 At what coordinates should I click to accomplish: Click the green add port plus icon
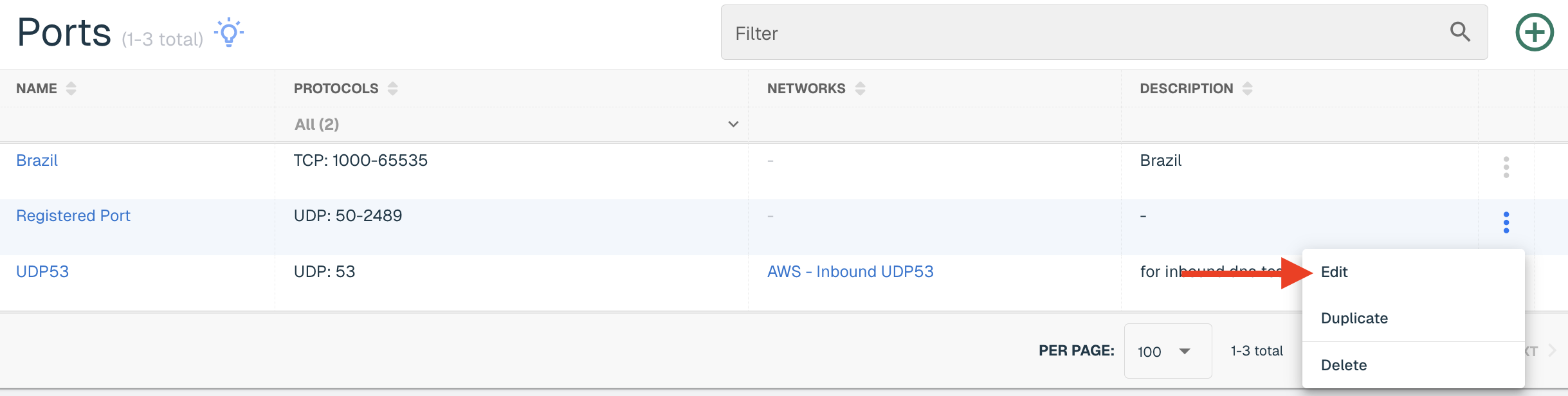(1535, 32)
